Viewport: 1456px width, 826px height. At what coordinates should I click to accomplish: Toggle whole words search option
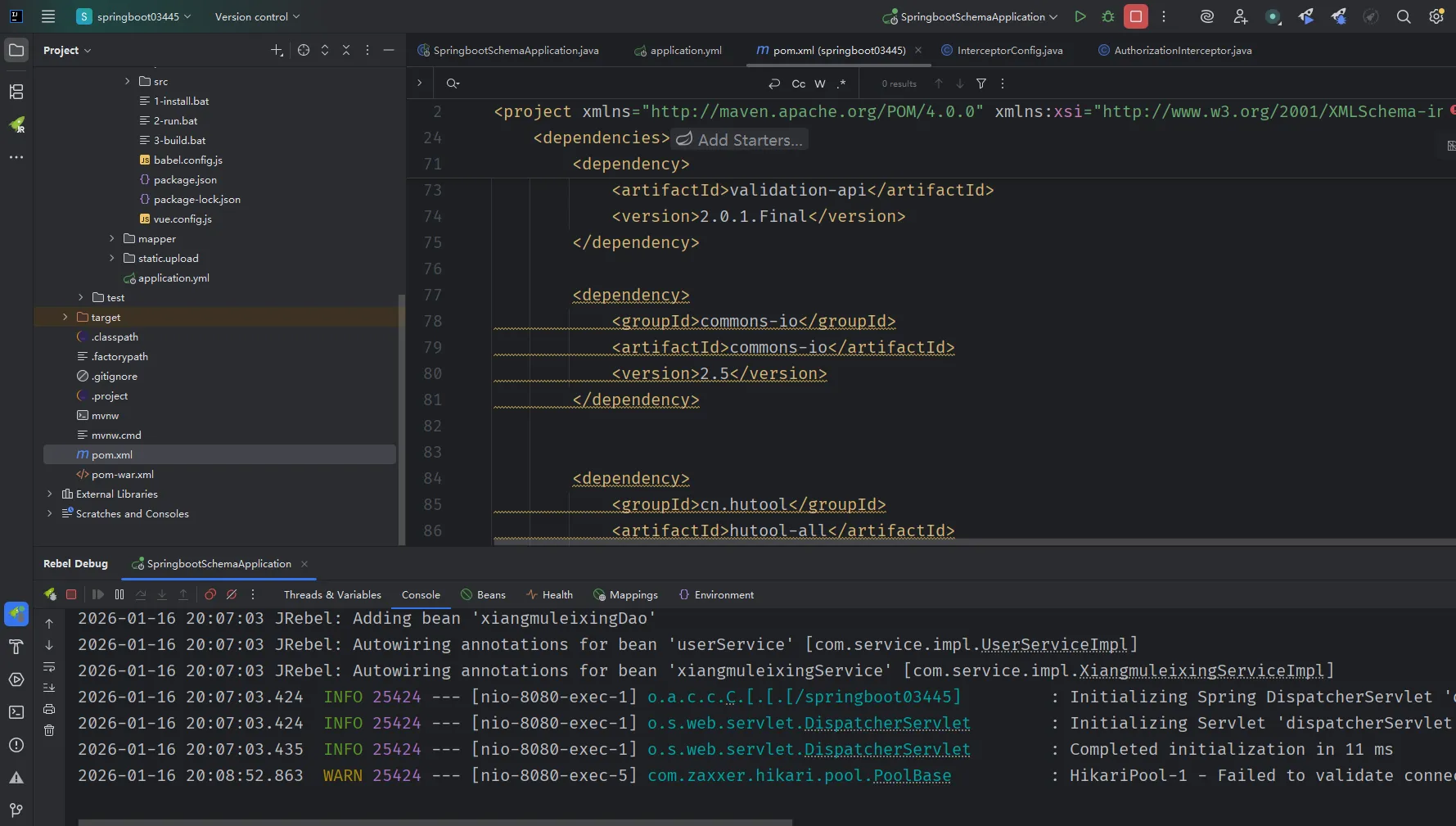[x=819, y=84]
